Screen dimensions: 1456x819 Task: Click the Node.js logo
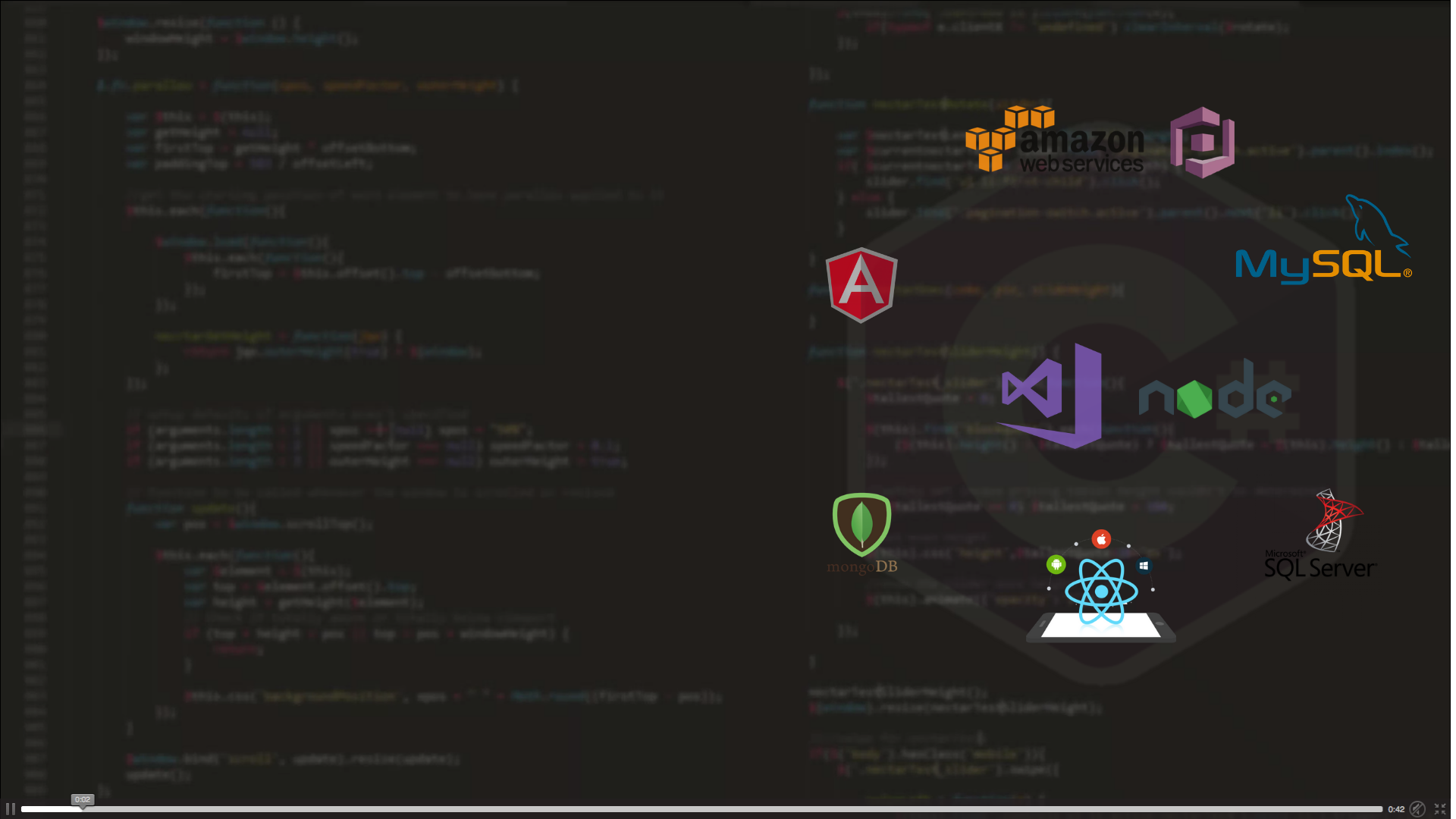(1214, 389)
